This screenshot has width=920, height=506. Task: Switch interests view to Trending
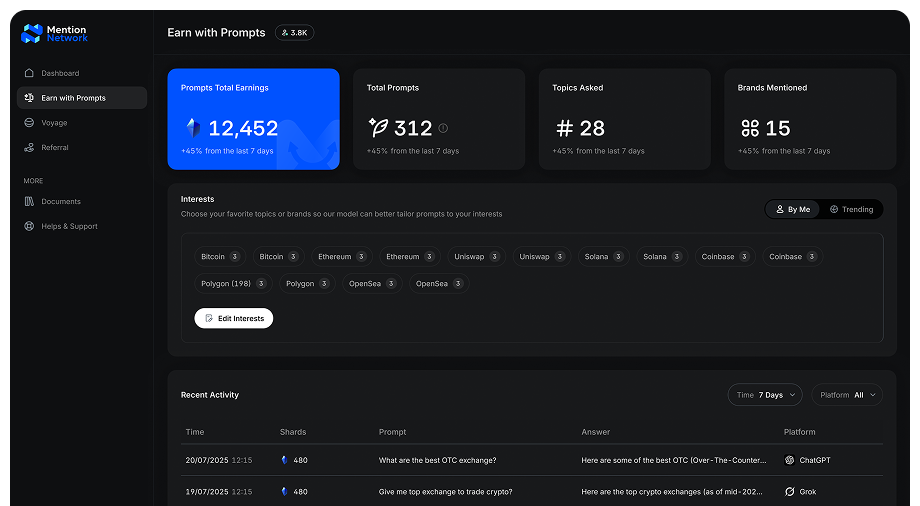(x=851, y=209)
